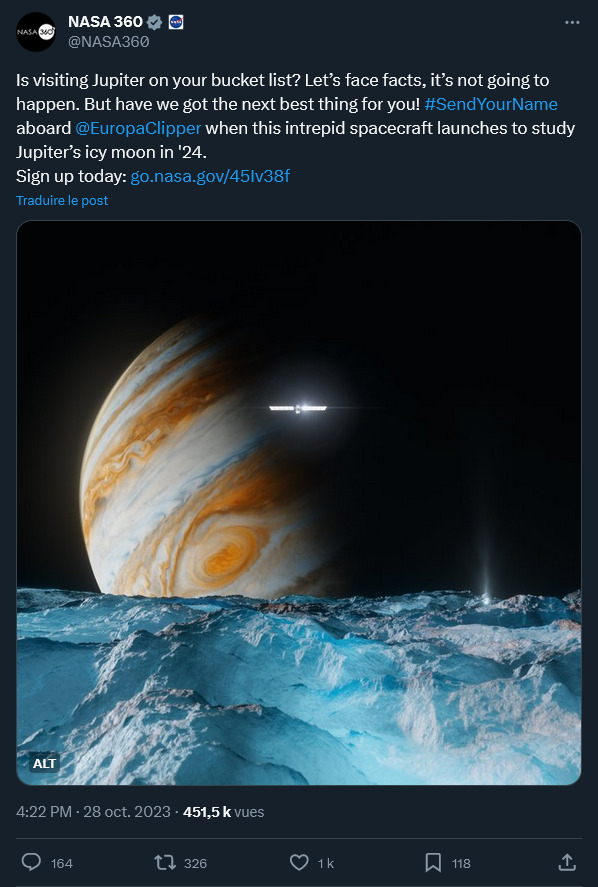This screenshot has height=887, width=598.
Task: View the 326 reposts count
Action: click(195, 863)
